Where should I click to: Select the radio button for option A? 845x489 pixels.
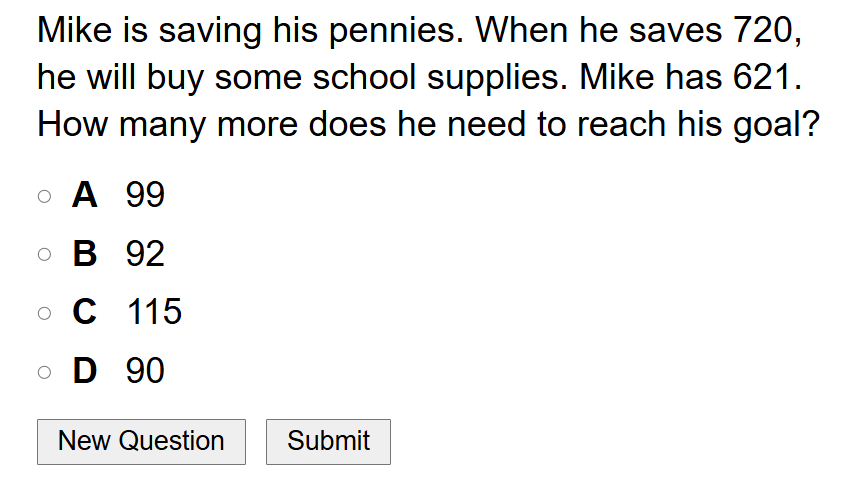(44, 197)
